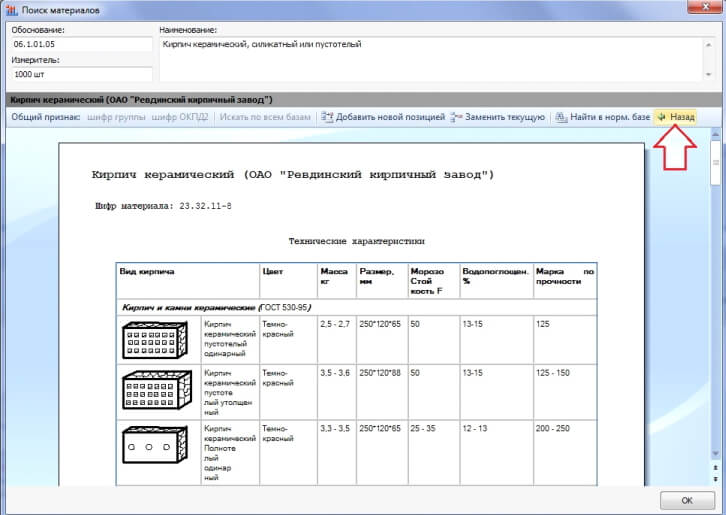The image size is (726, 515).
Task: Close the Поиск материалов window
Action: coord(705,6)
